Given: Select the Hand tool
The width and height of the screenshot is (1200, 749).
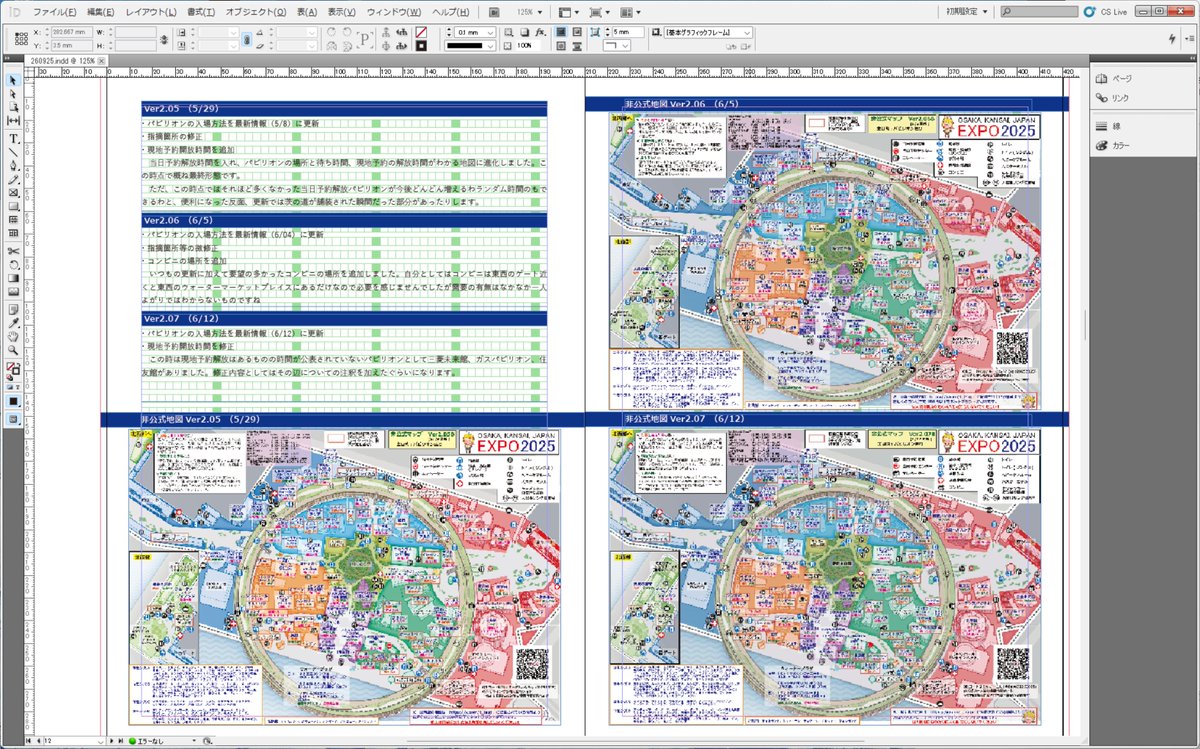Looking at the screenshot, I should [13, 336].
